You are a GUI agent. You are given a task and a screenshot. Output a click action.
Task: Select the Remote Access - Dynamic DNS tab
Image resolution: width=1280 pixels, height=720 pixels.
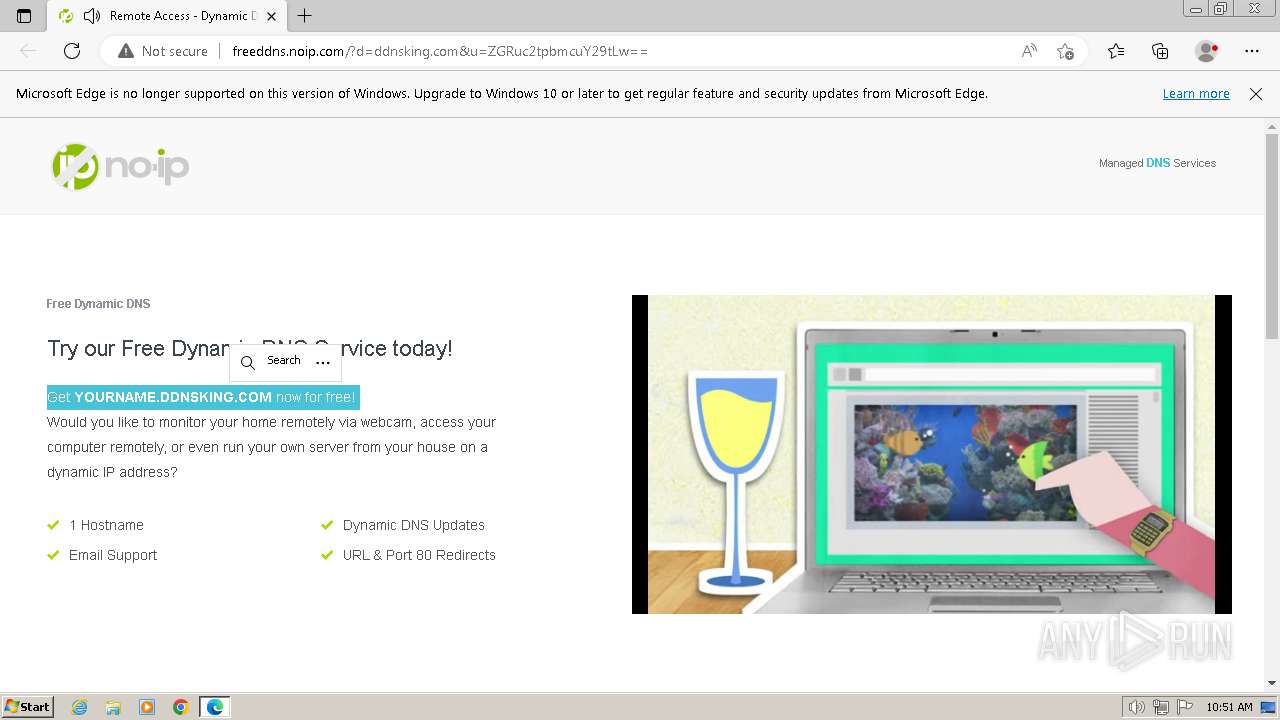167,16
